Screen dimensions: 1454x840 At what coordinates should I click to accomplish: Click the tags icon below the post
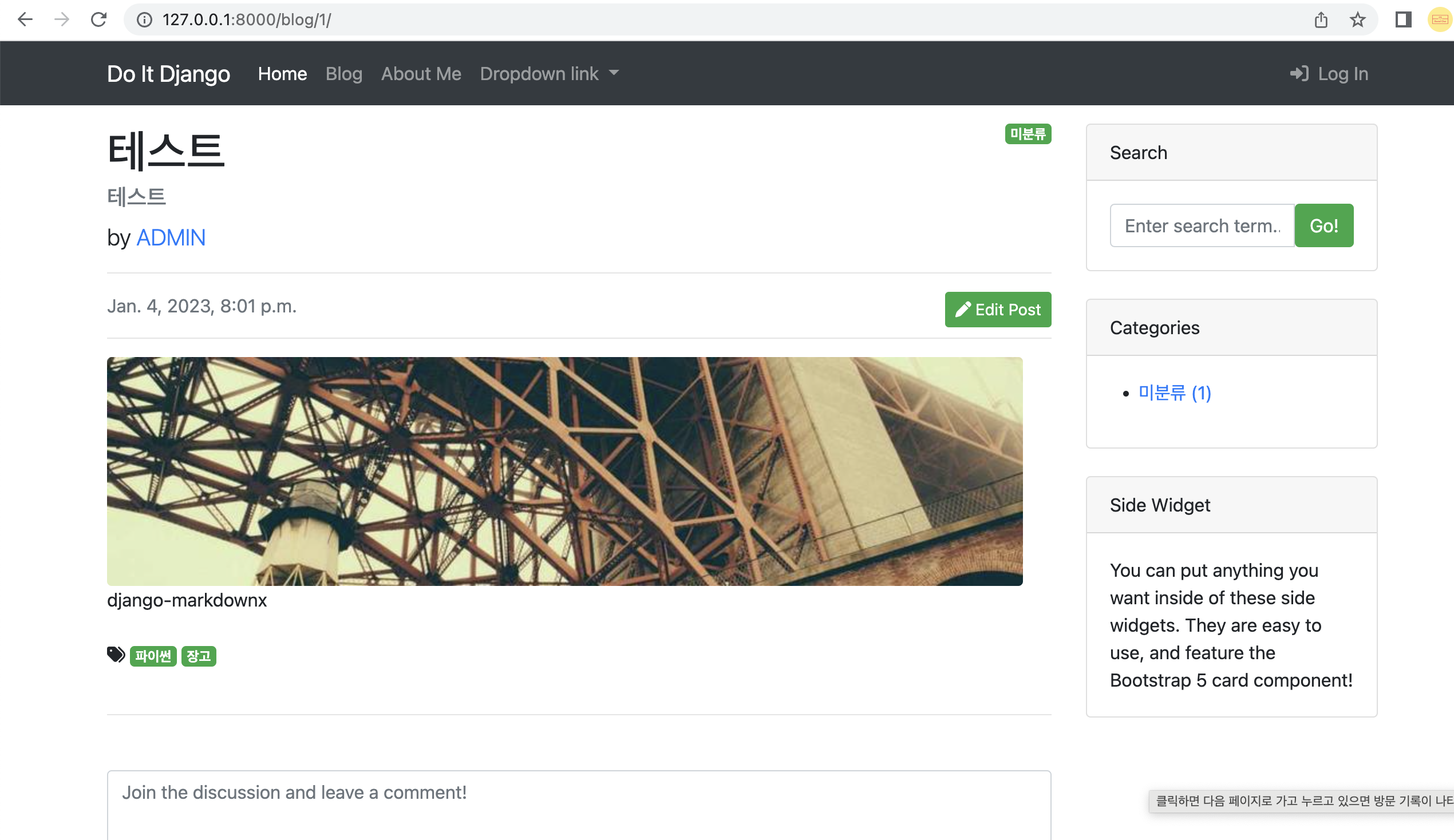[116, 655]
